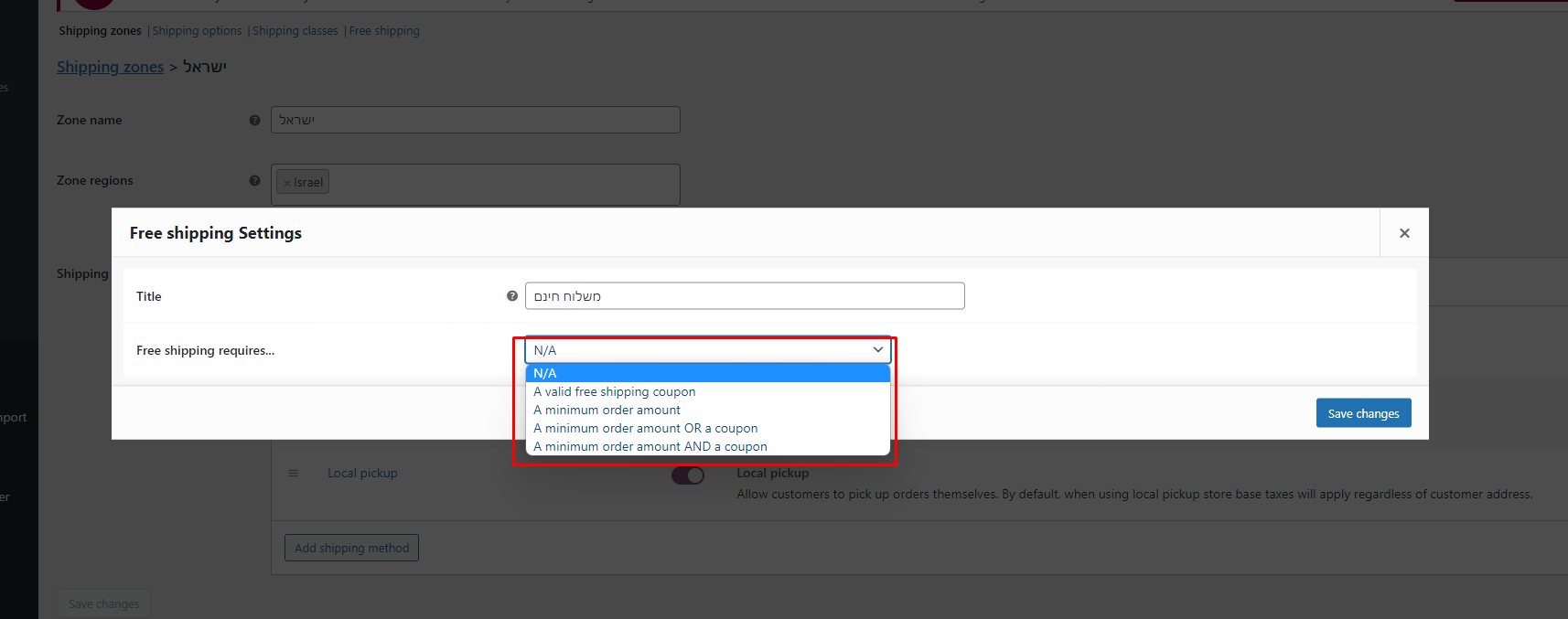Image resolution: width=1568 pixels, height=619 pixels.
Task: Open the Shipping options tab
Action: (197, 31)
